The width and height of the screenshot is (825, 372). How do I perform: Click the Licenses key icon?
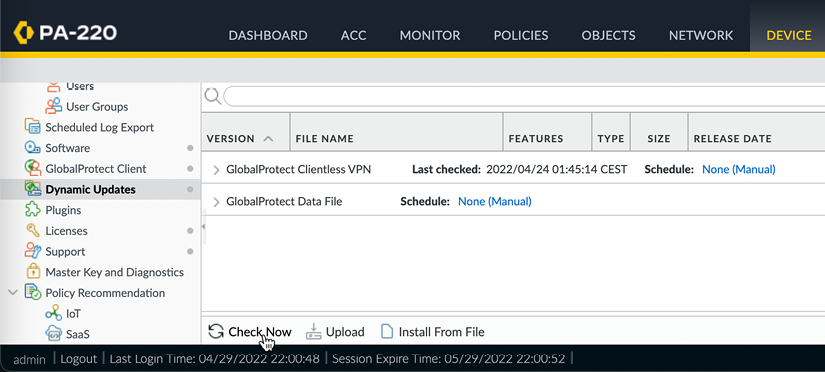point(33,230)
